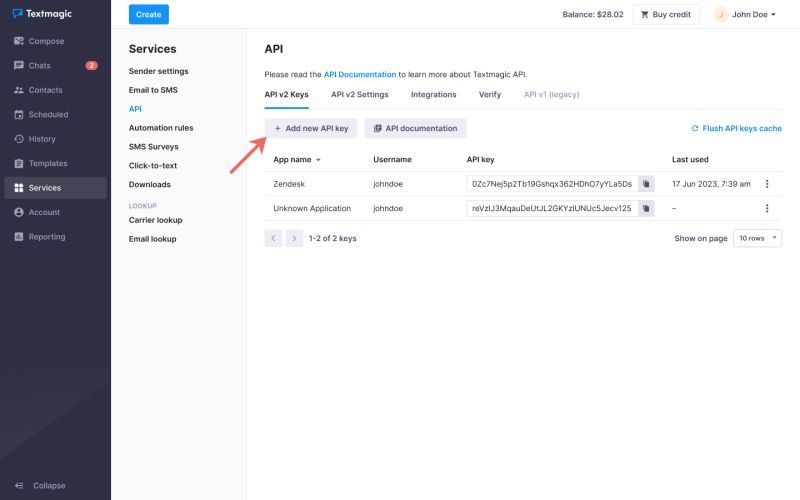Click the John Doe avatar icon
The height and width of the screenshot is (500, 800).
click(x=720, y=14)
